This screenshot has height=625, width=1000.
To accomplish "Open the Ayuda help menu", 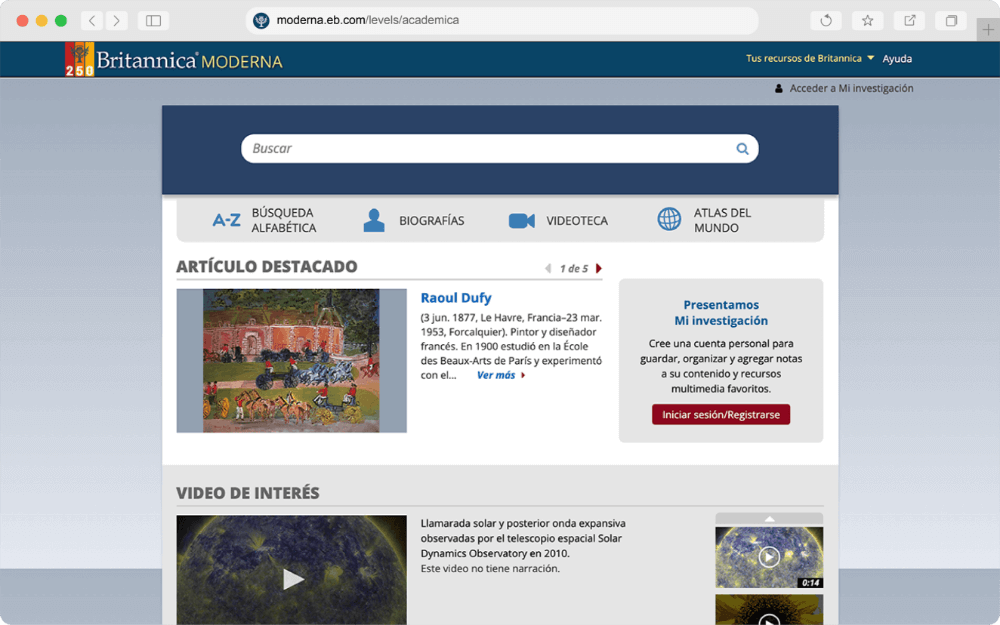I will coord(897,59).
